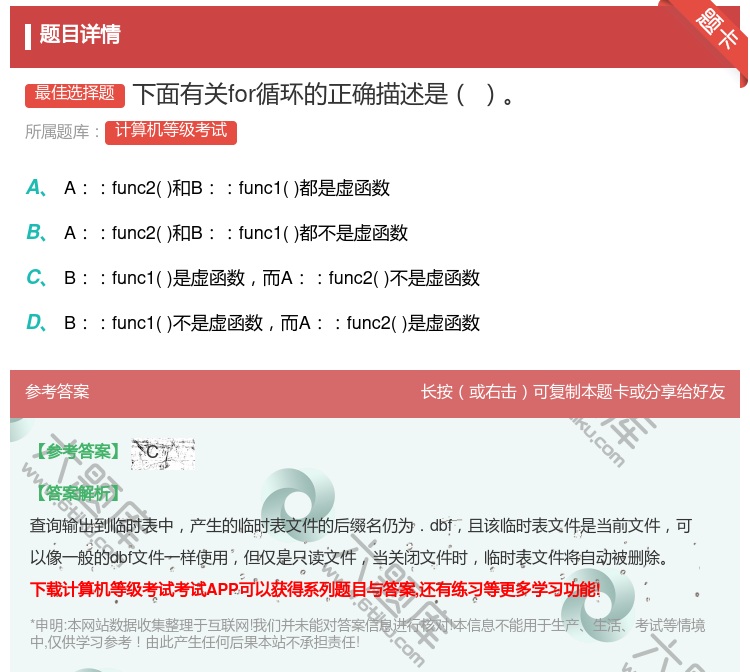Click the 【参考答案】 green label
The height and width of the screenshot is (672, 750).
click(78, 451)
